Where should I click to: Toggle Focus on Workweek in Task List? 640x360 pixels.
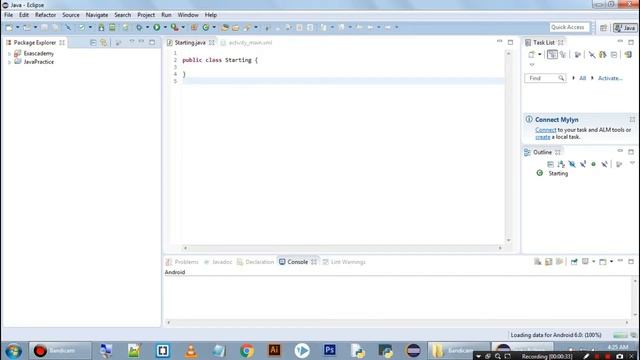[578, 54]
